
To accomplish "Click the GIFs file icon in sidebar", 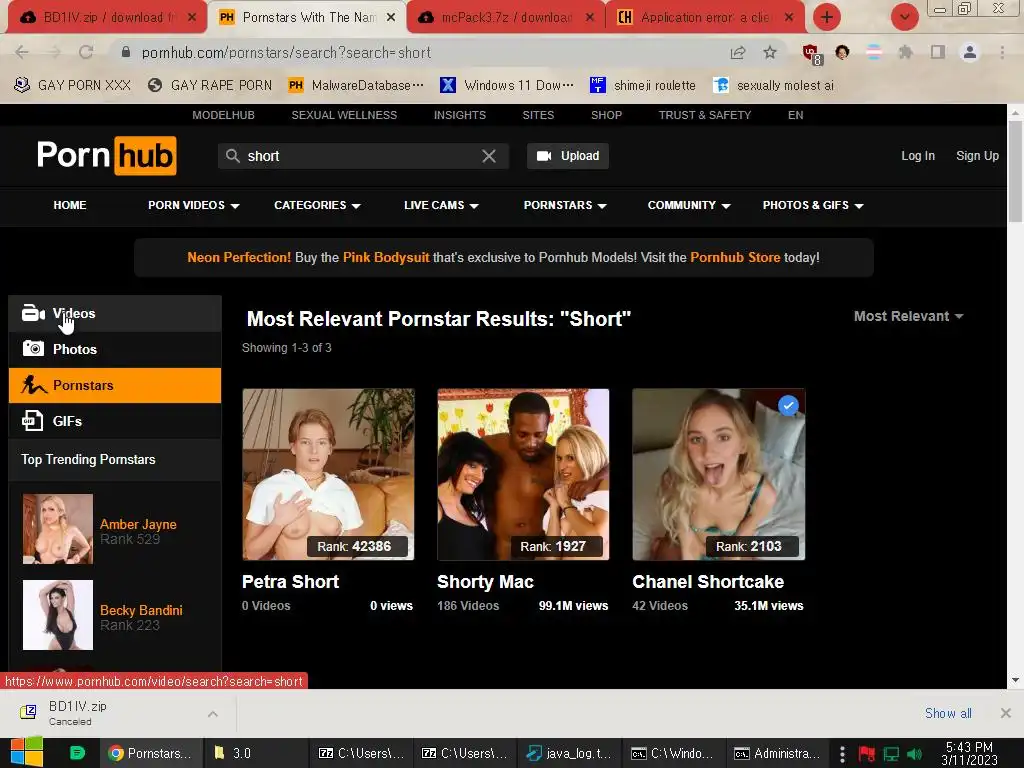I will click(32, 421).
